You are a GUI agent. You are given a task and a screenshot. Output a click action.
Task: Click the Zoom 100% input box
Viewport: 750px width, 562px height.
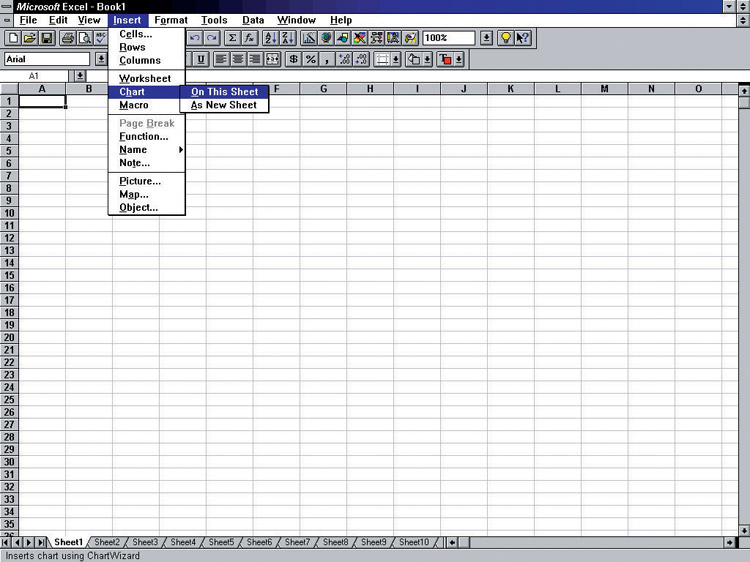pos(449,38)
